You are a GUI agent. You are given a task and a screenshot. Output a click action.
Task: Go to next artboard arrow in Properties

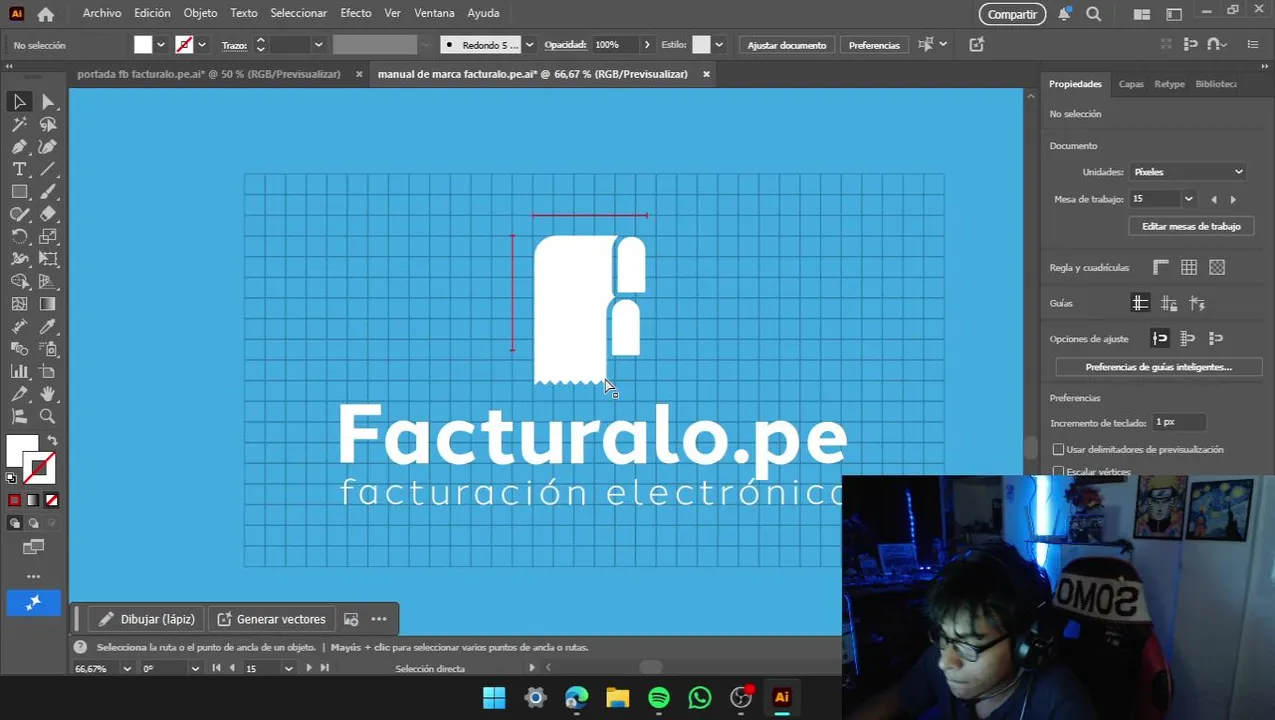pyautogui.click(x=1233, y=199)
